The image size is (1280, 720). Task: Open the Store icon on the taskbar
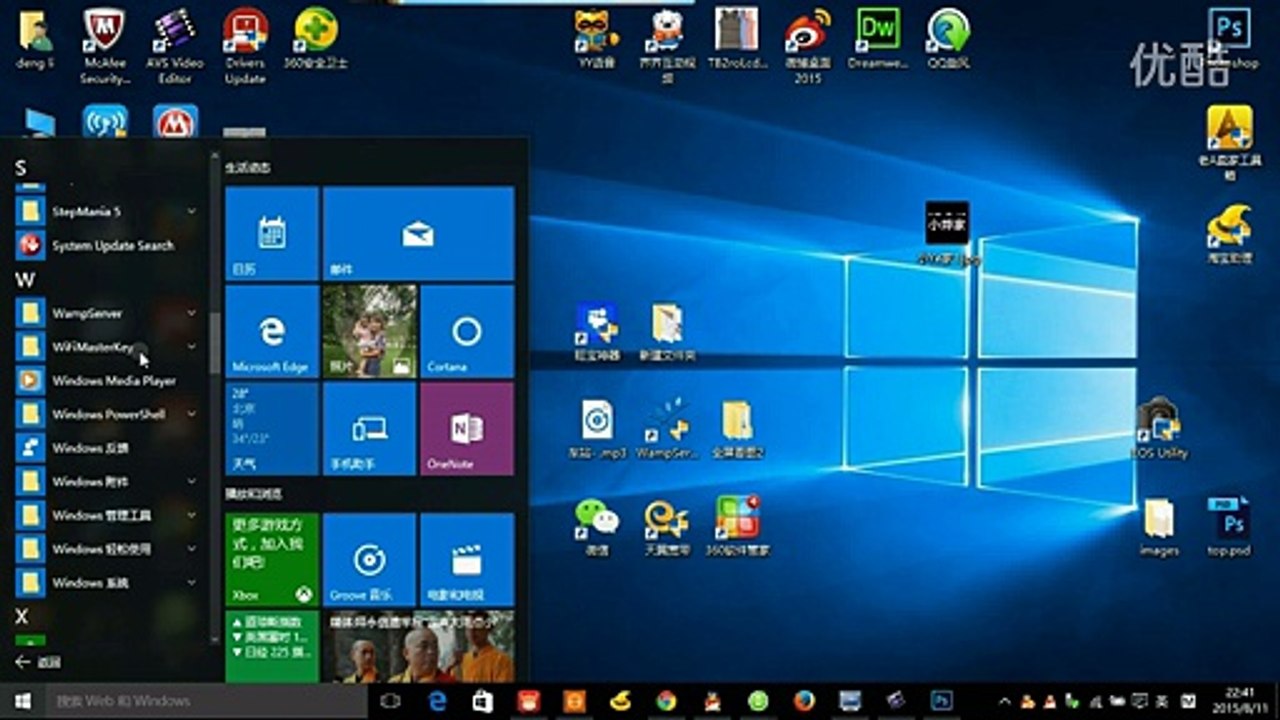pyautogui.click(x=482, y=701)
